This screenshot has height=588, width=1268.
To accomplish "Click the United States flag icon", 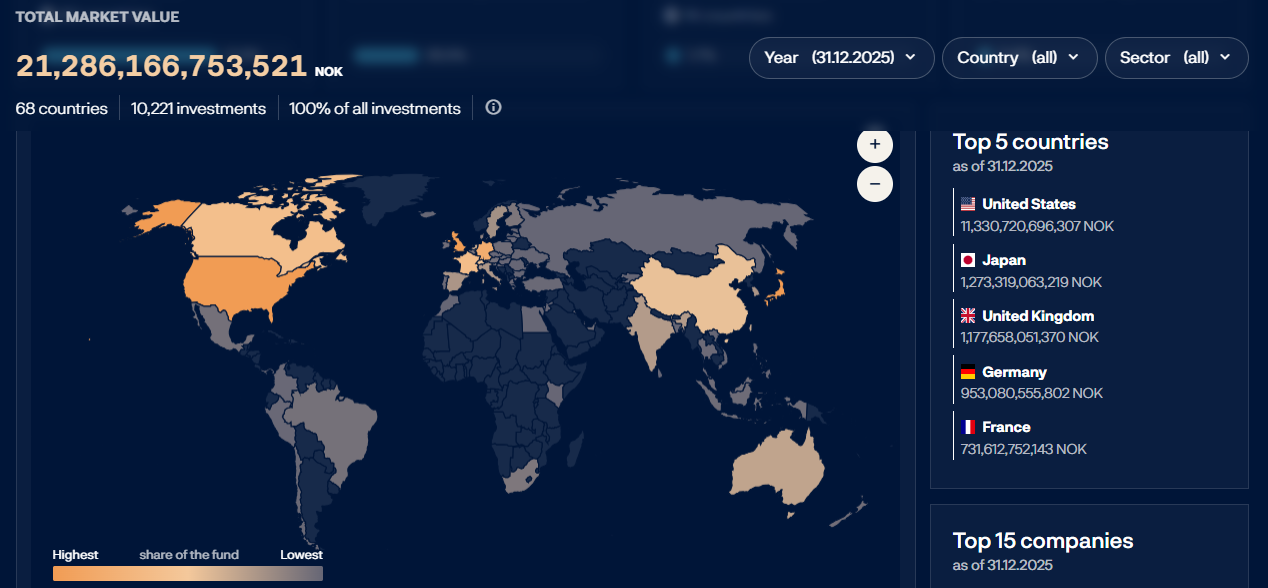I will [x=968, y=204].
